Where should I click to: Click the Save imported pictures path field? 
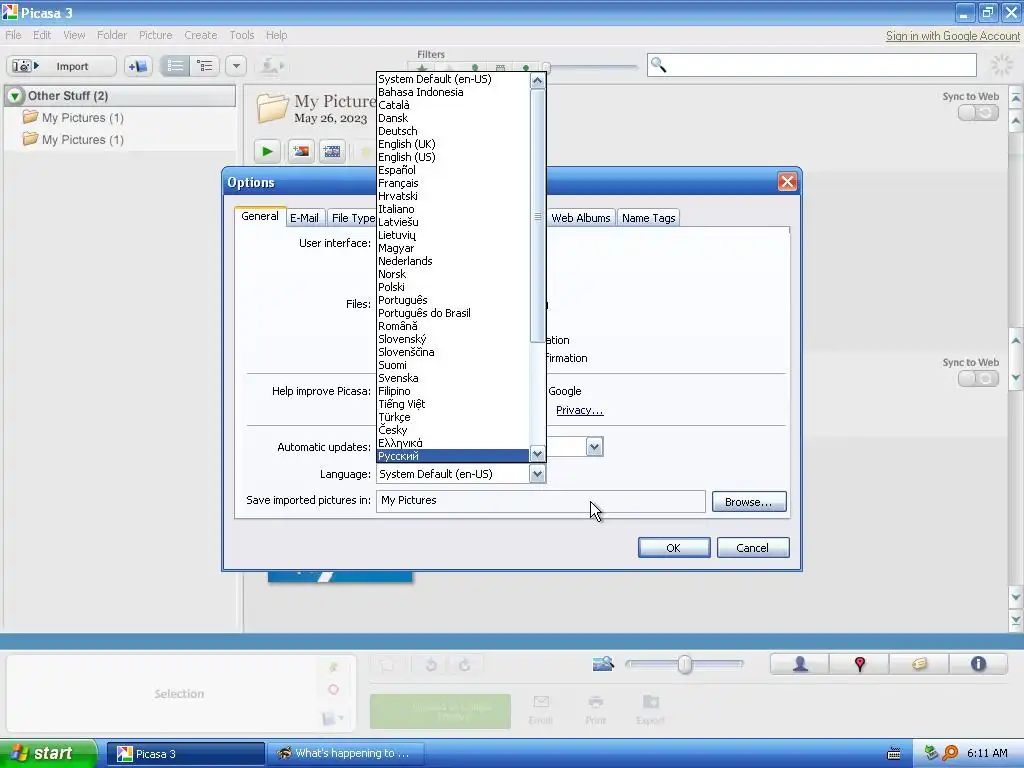coord(541,501)
